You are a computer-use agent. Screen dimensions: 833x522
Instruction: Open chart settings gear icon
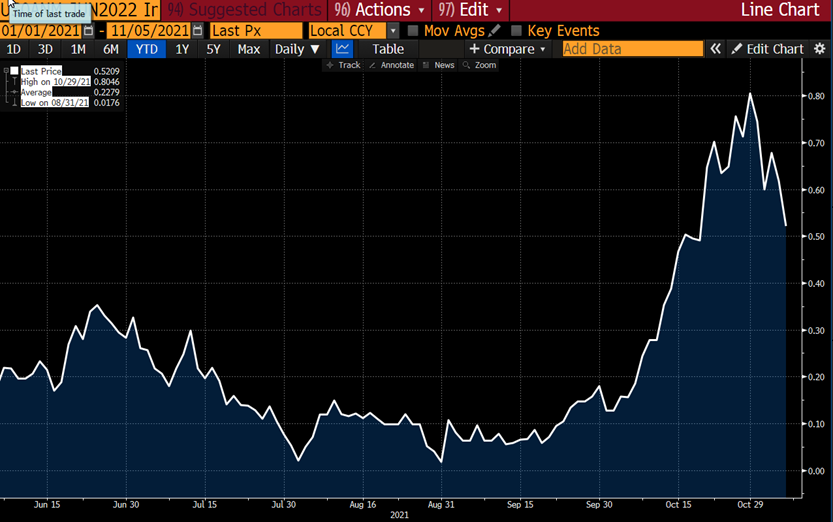[x=819, y=48]
